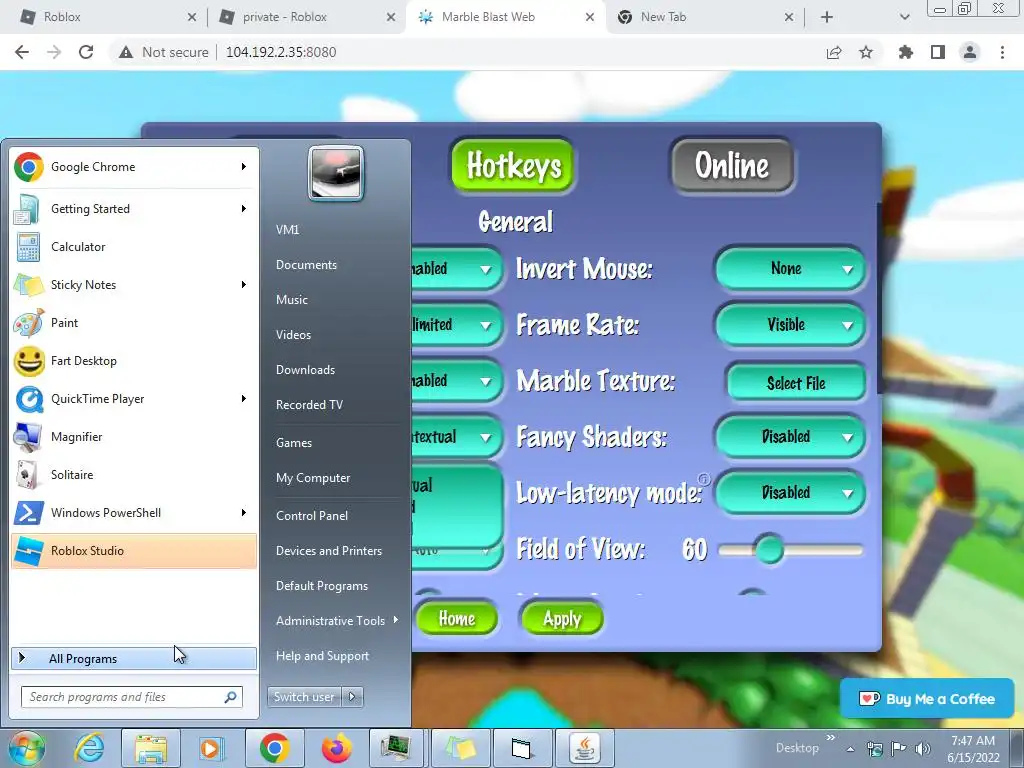Apply the game options
The width and height of the screenshot is (1024, 768).
562,618
